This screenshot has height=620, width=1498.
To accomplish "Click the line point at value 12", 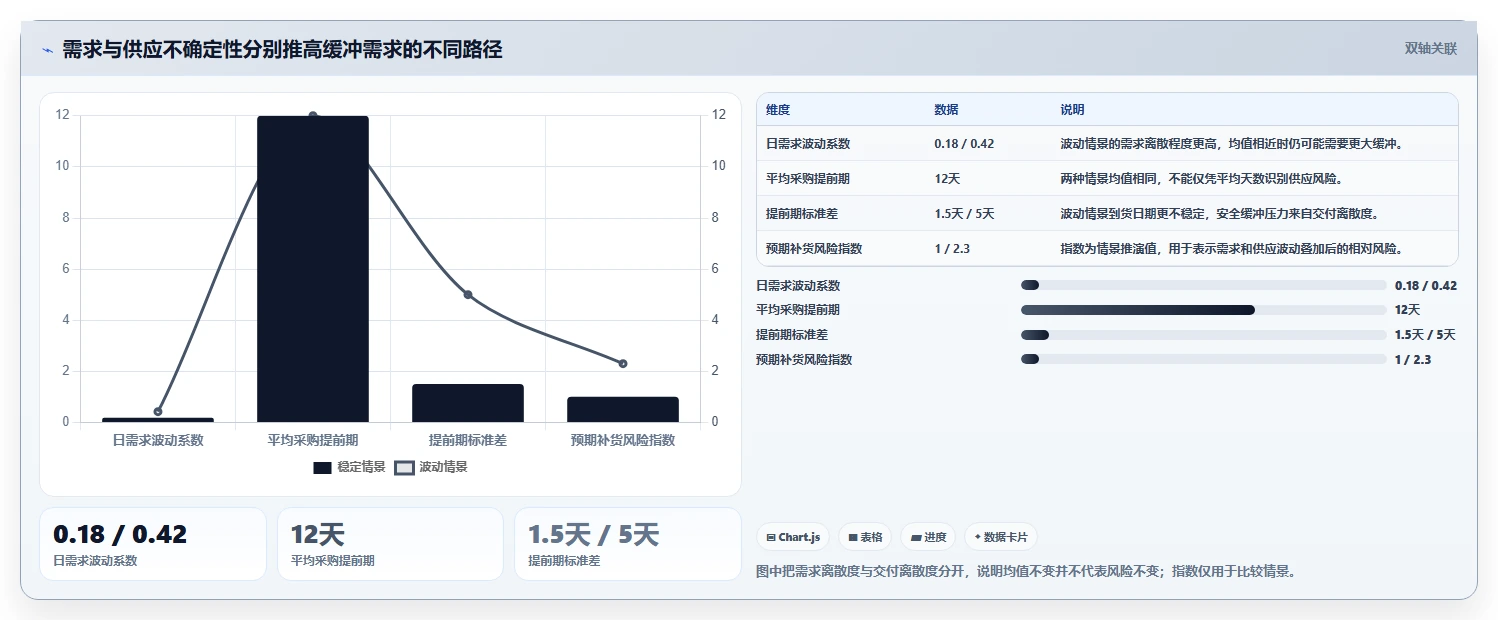I will [x=313, y=116].
